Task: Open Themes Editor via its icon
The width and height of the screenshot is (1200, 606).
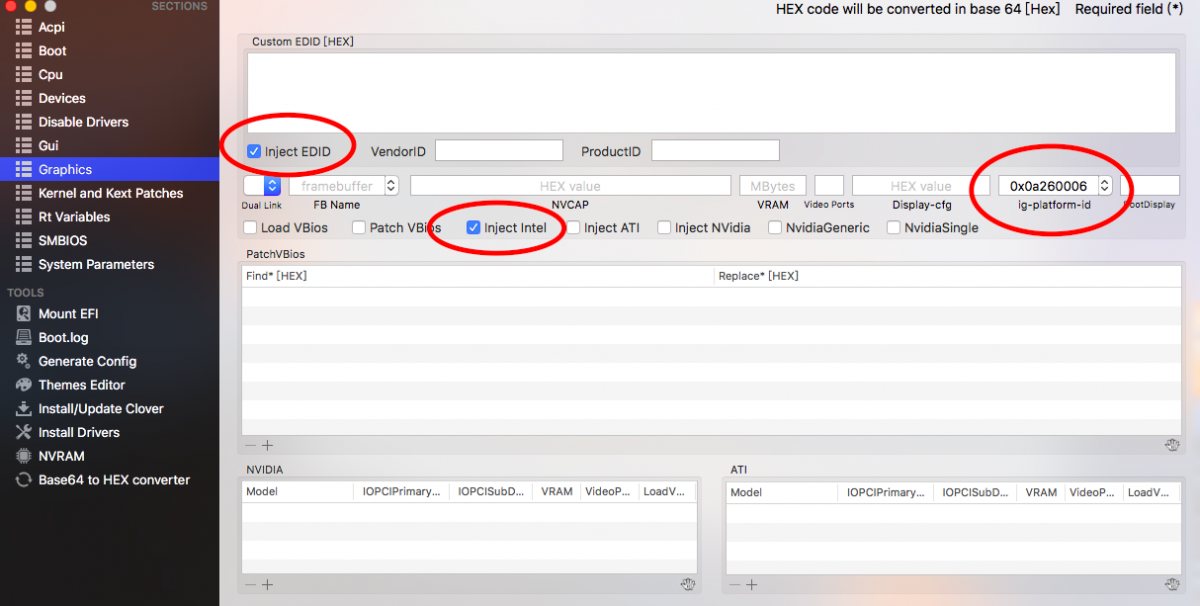Action: coord(23,385)
